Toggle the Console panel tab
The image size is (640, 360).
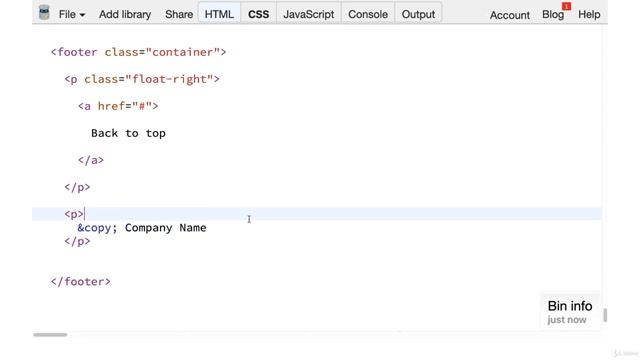tap(368, 13)
